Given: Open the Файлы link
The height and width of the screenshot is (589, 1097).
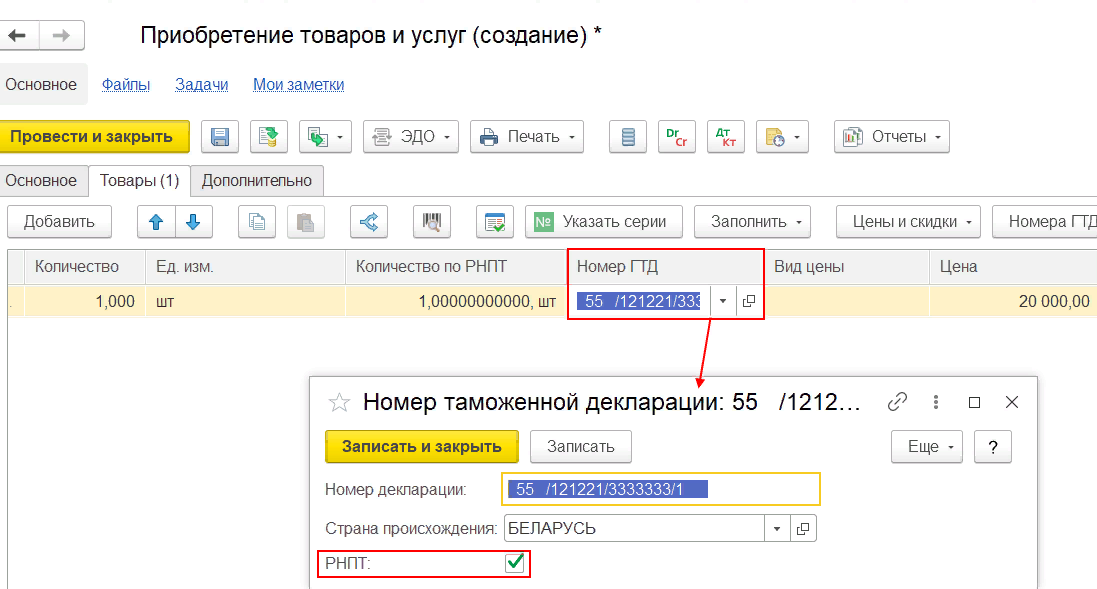Looking at the screenshot, I should coord(126,85).
